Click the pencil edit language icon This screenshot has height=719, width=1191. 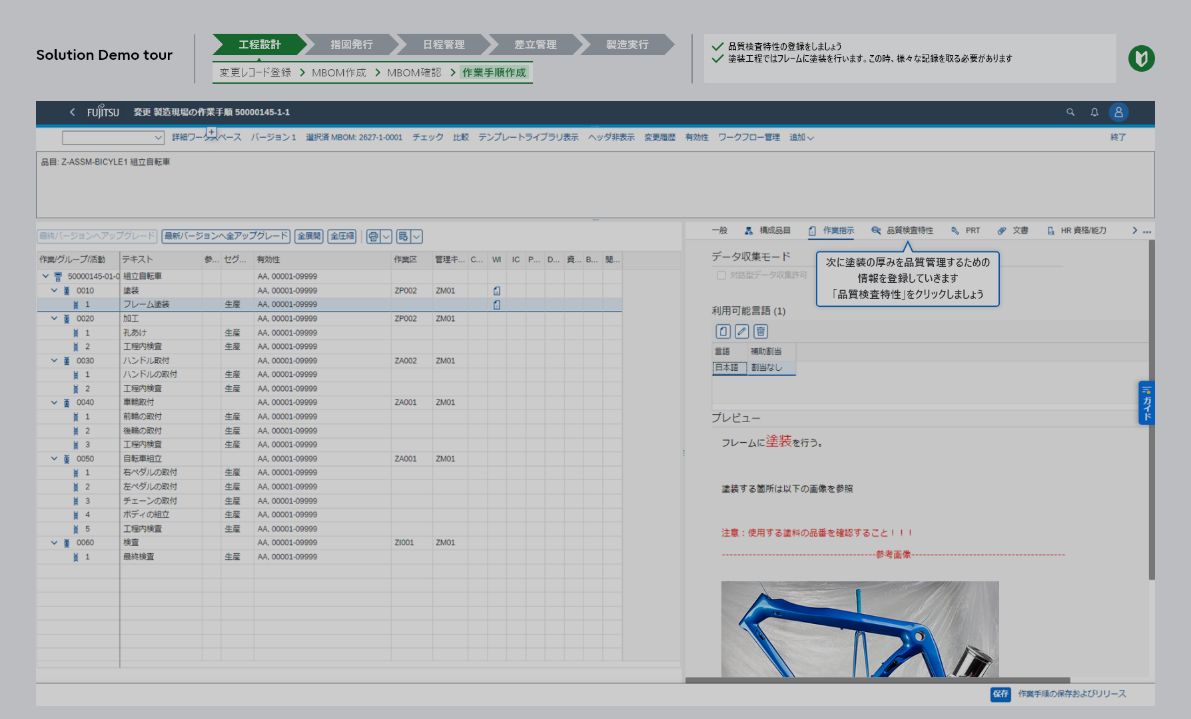click(x=742, y=331)
